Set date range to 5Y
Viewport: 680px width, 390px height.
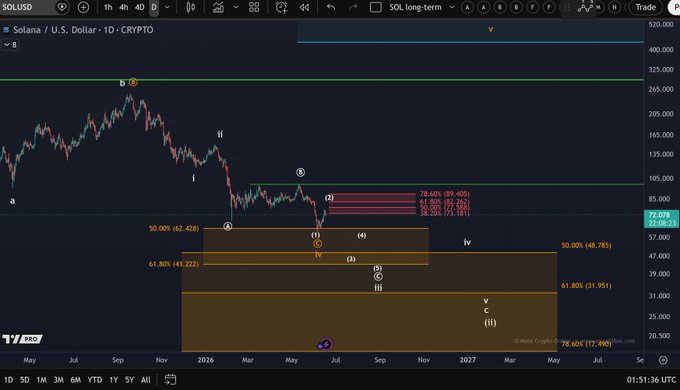129,380
